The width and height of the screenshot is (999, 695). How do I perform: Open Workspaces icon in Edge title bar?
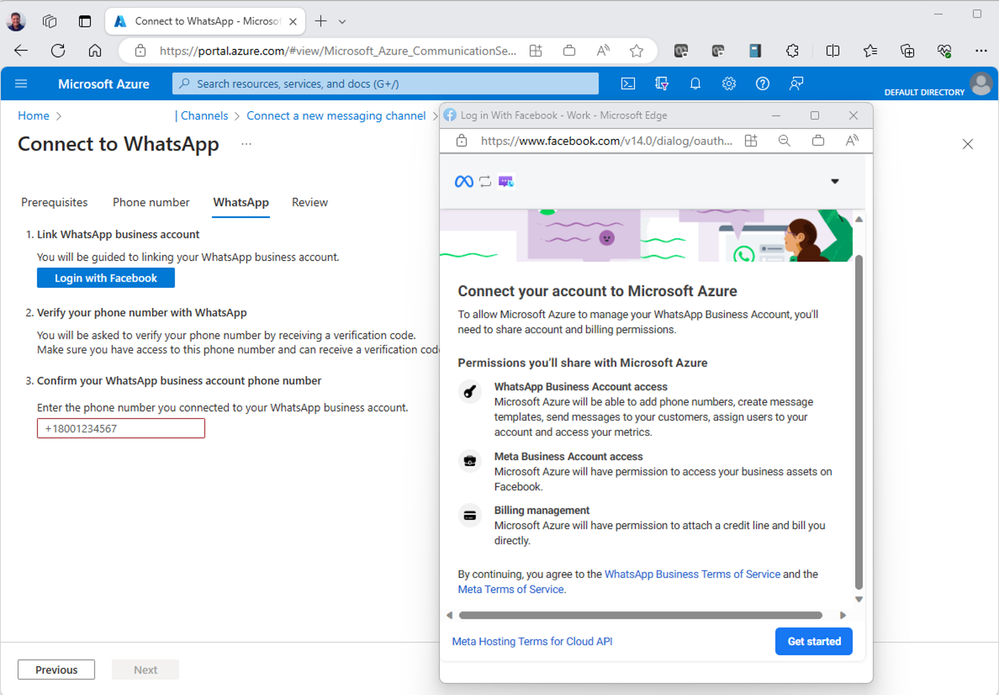50,21
